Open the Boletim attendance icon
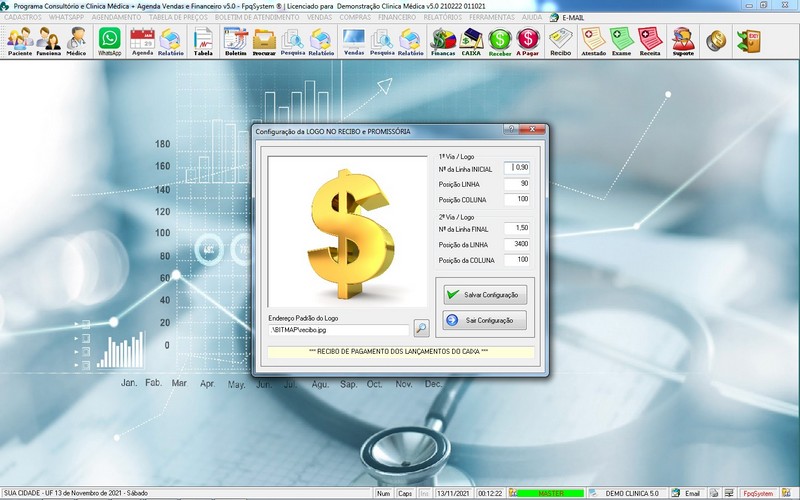Image resolution: width=800 pixels, height=500 pixels. (x=236, y=41)
